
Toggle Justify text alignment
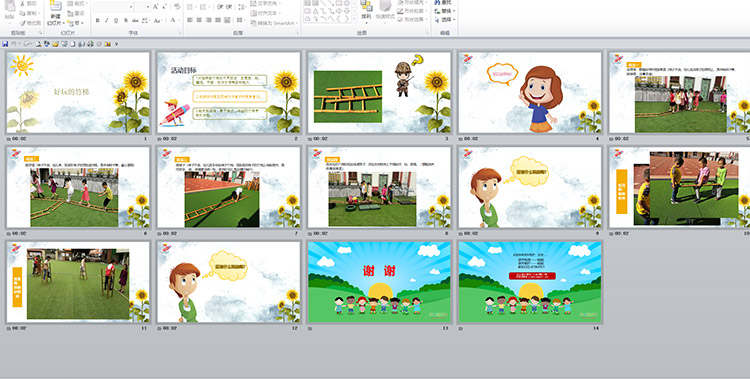click(x=218, y=20)
